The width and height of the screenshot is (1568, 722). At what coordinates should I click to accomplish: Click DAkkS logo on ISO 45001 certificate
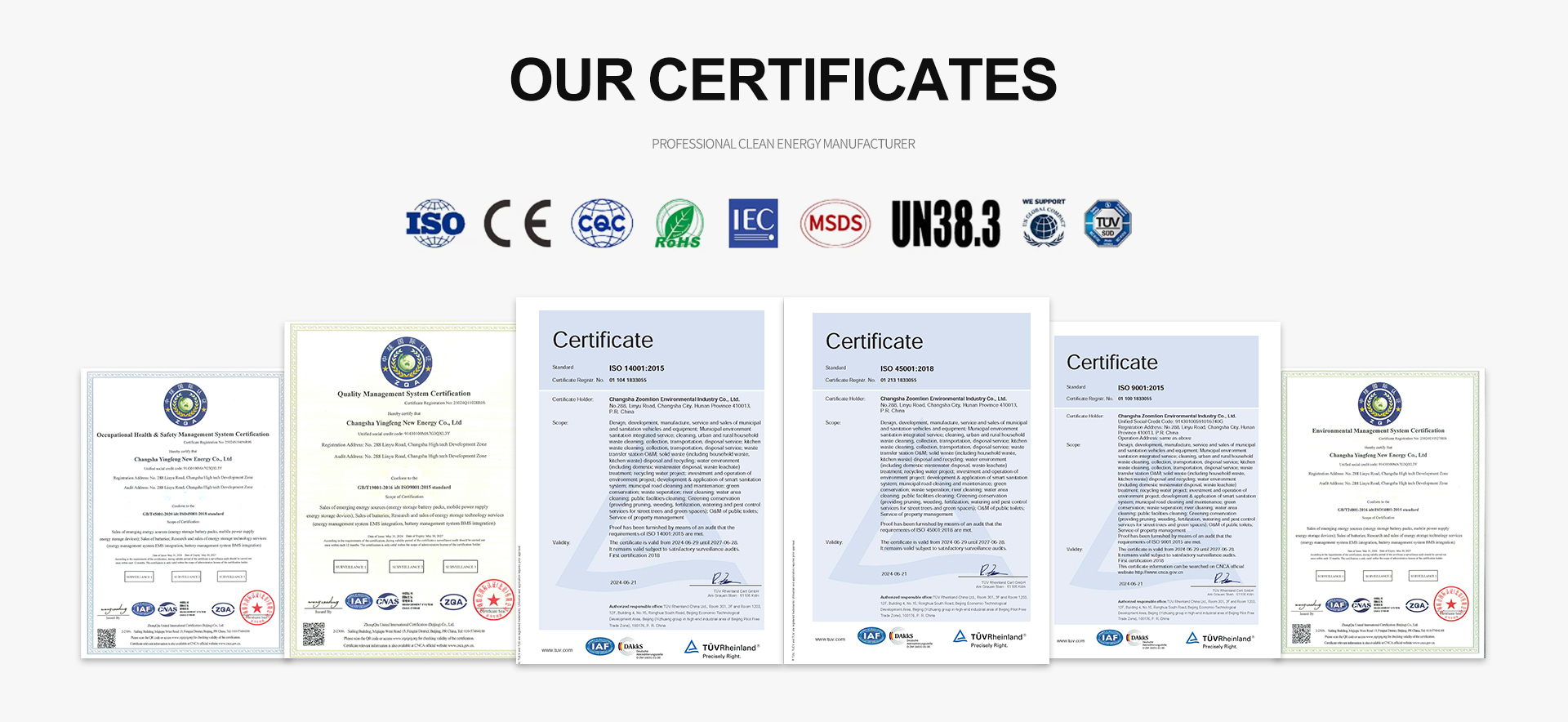(x=911, y=637)
